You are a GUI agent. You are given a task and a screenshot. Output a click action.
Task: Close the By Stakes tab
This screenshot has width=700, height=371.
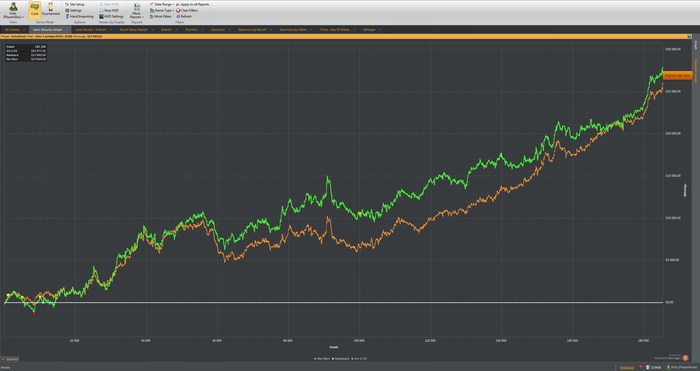coord(24,29)
